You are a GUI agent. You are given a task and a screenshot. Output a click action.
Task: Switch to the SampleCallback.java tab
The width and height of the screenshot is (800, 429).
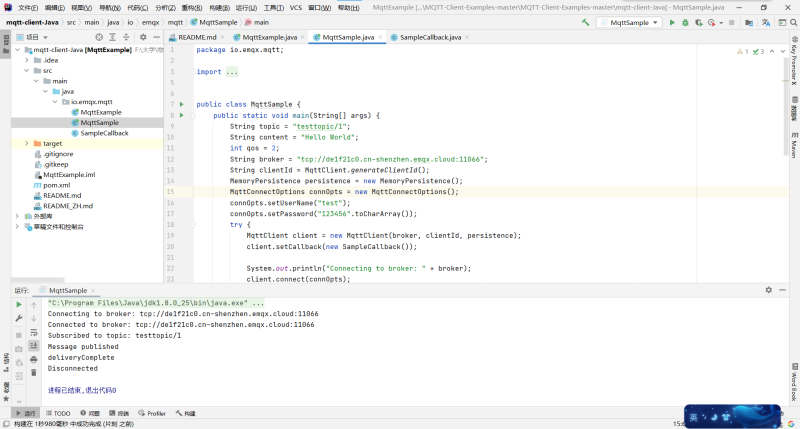pyautogui.click(x=430, y=37)
